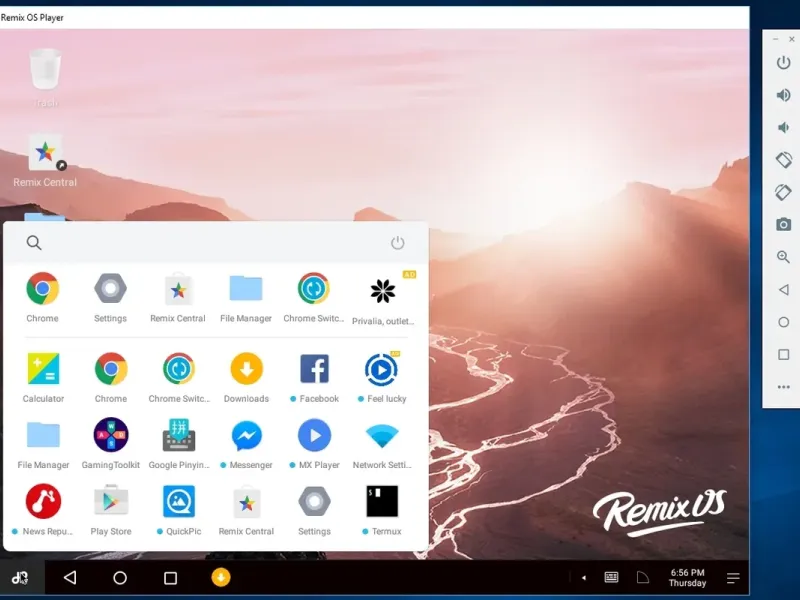Screen dimensions: 800x600
Task: Take a screenshot with the camera icon
Action: [x=784, y=224]
